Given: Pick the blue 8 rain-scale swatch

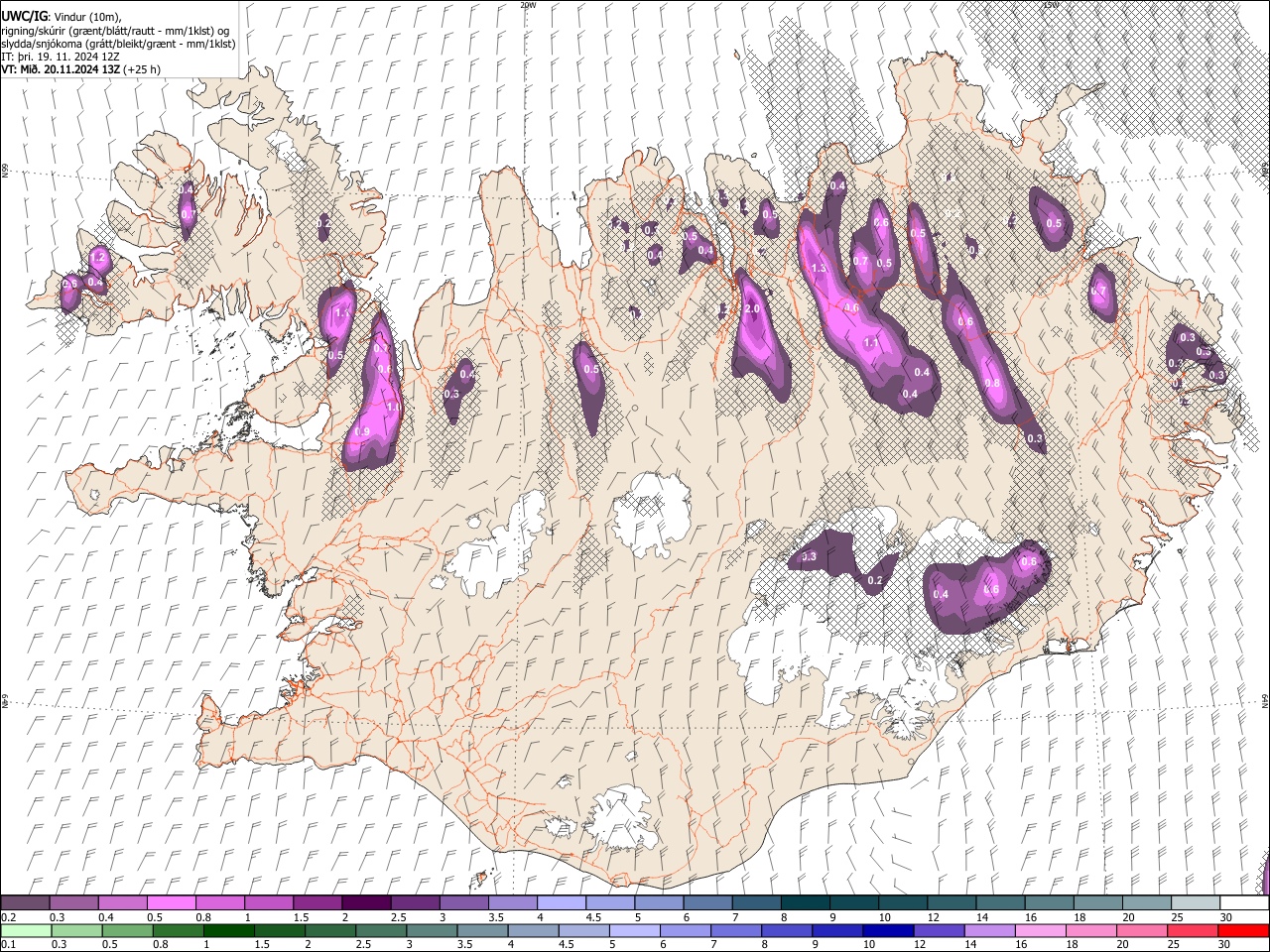Looking at the screenshot, I should [x=786, y=930].
